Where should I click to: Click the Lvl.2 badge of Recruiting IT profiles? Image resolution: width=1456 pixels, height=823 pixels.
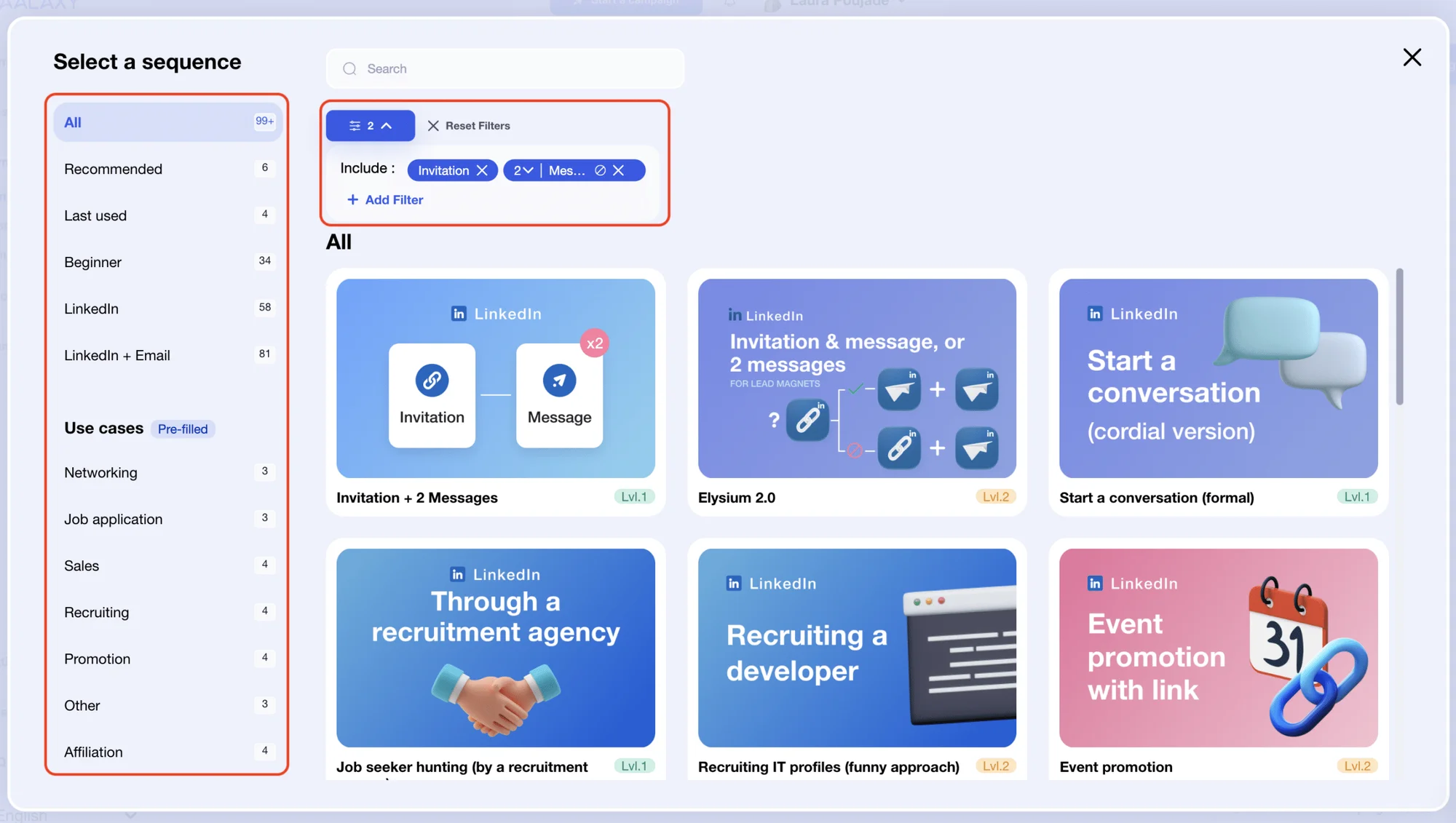[x=995, y=766]
